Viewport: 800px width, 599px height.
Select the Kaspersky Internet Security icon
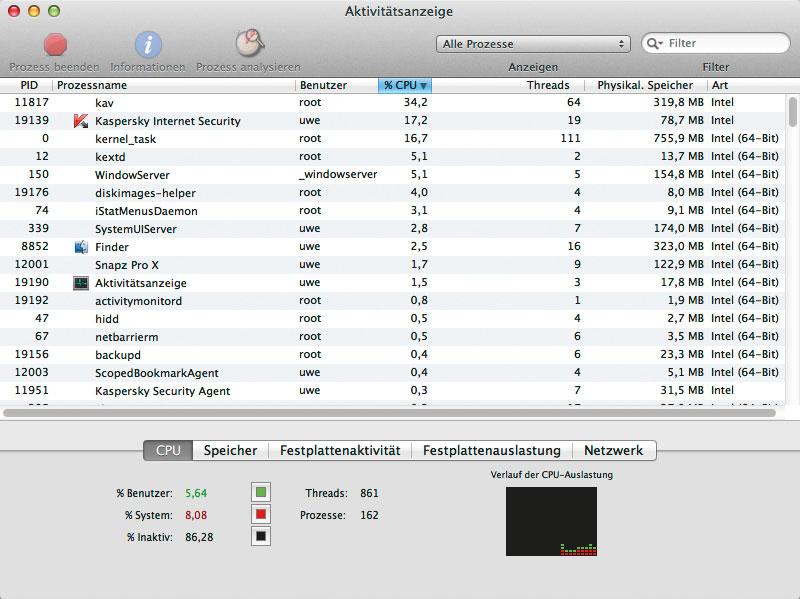click(x=81, y=121)
